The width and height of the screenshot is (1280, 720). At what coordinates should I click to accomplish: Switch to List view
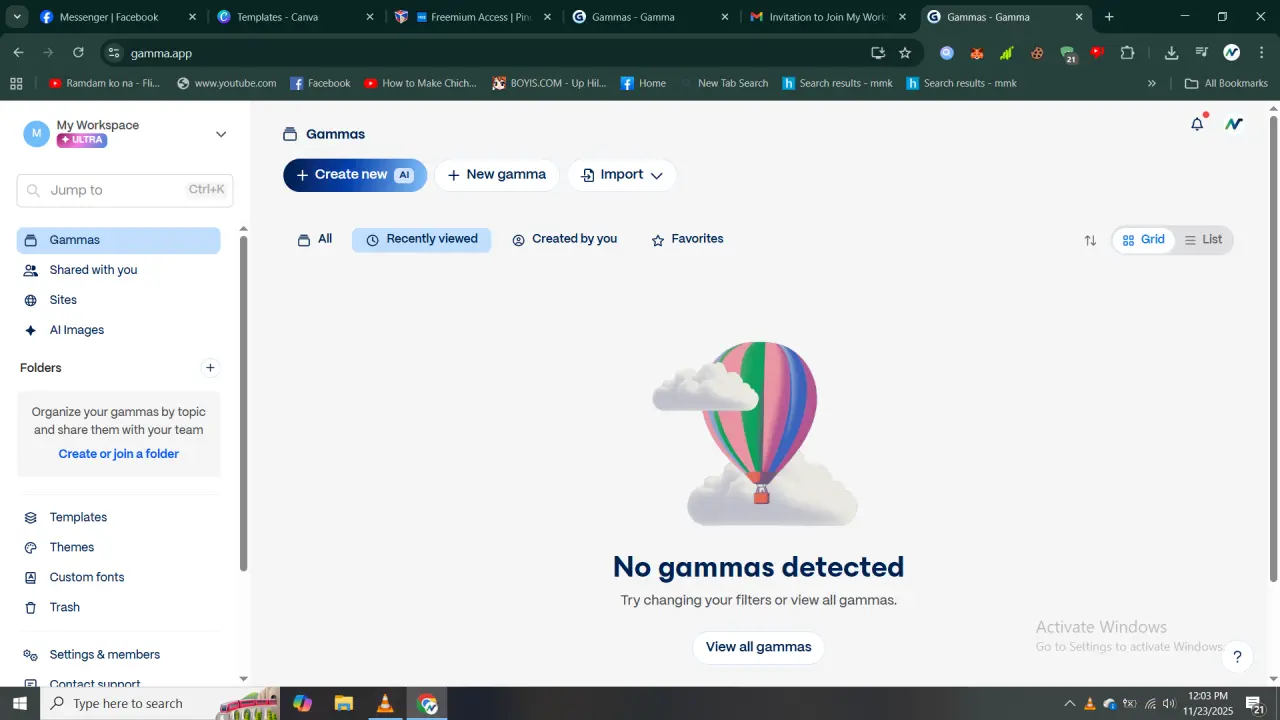[x=1203, y=240]
